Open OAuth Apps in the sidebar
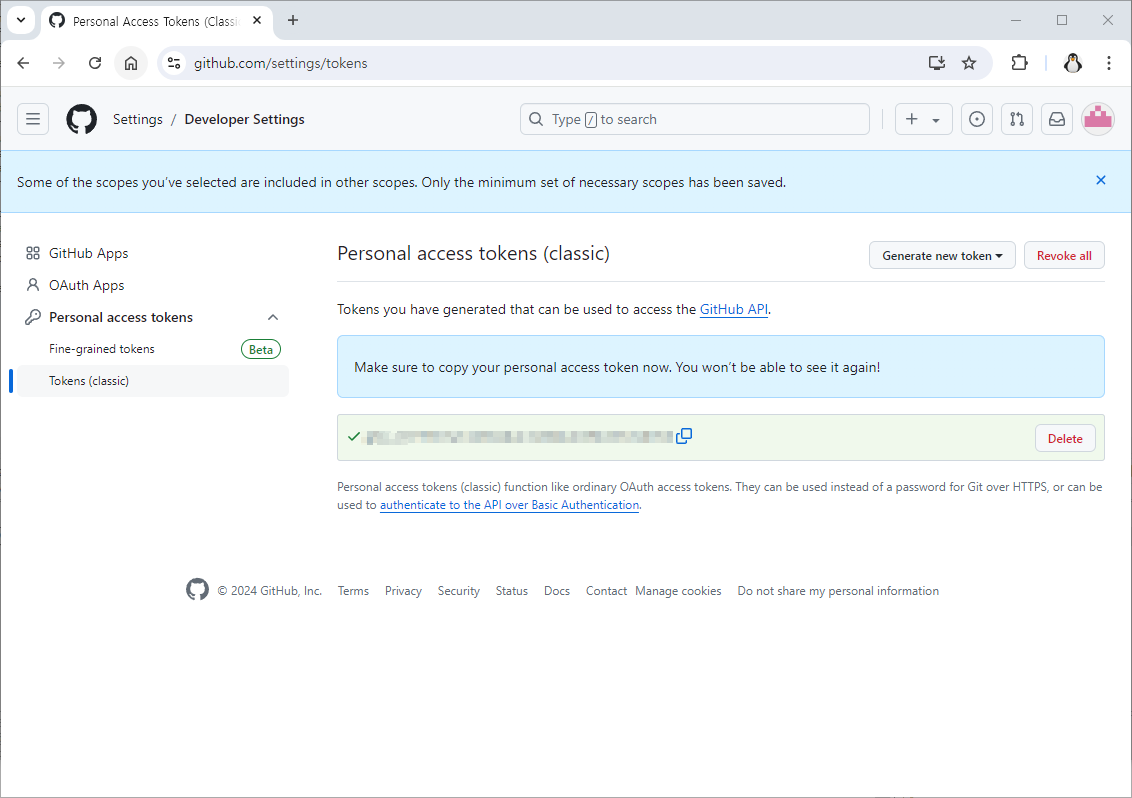This screenshot has height=798, width=1132. tap(87, 285)
